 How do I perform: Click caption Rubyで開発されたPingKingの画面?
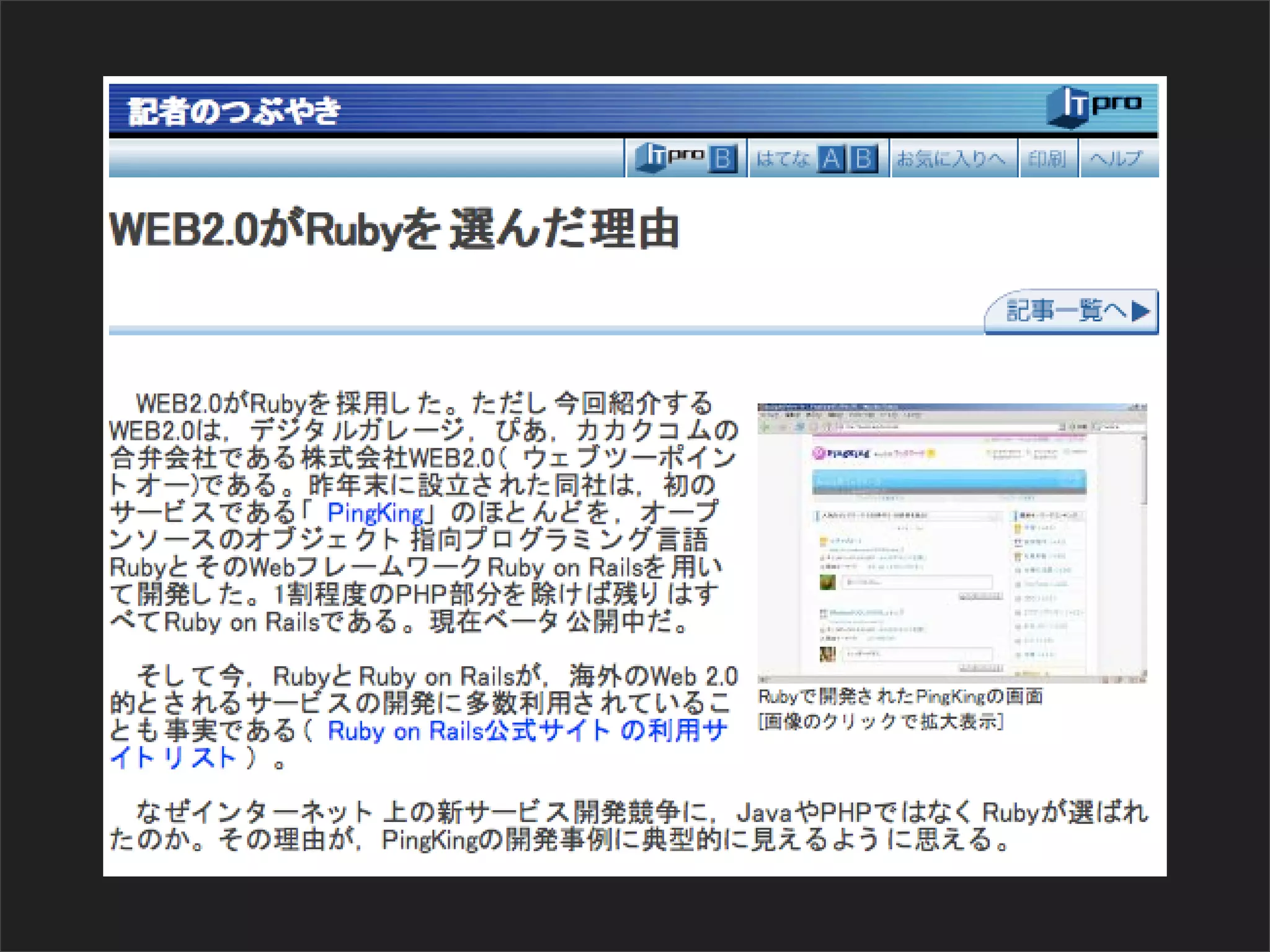[x=900, y=697]
